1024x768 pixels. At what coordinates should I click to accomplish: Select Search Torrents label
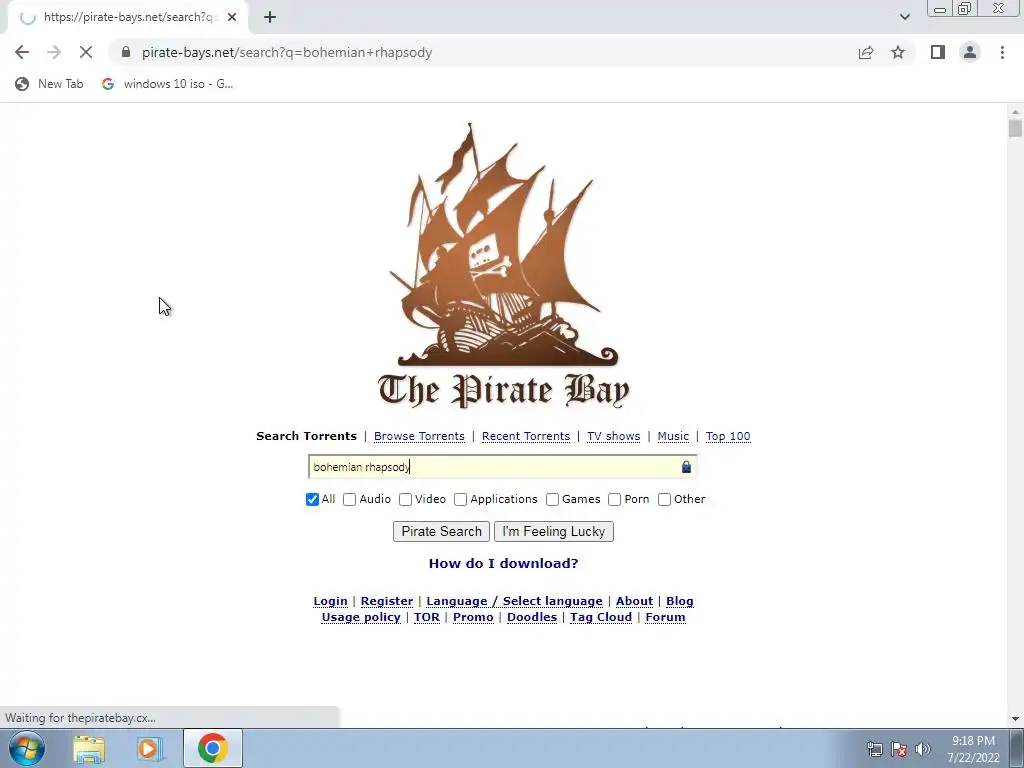coord(306,436)
